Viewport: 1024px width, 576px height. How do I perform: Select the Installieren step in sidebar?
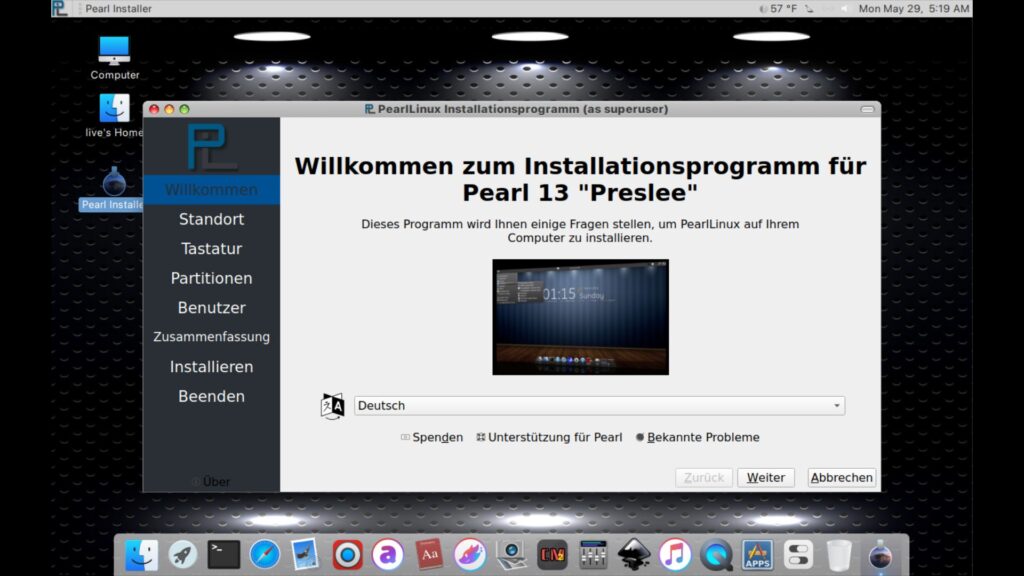(211, 366)
